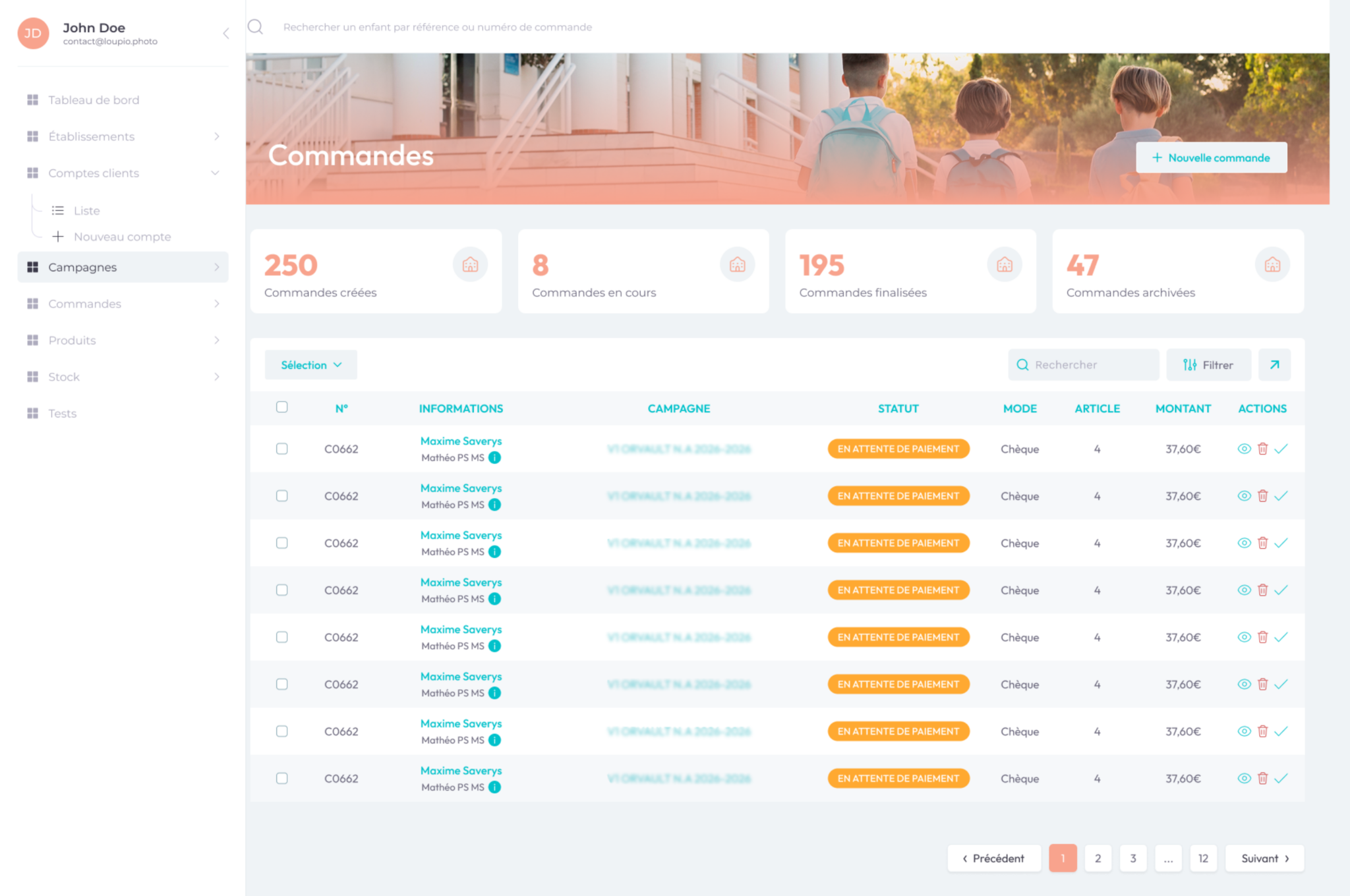
Task: Tick the checkbox of the sixth order row
Action: click(x=282, y=685)
